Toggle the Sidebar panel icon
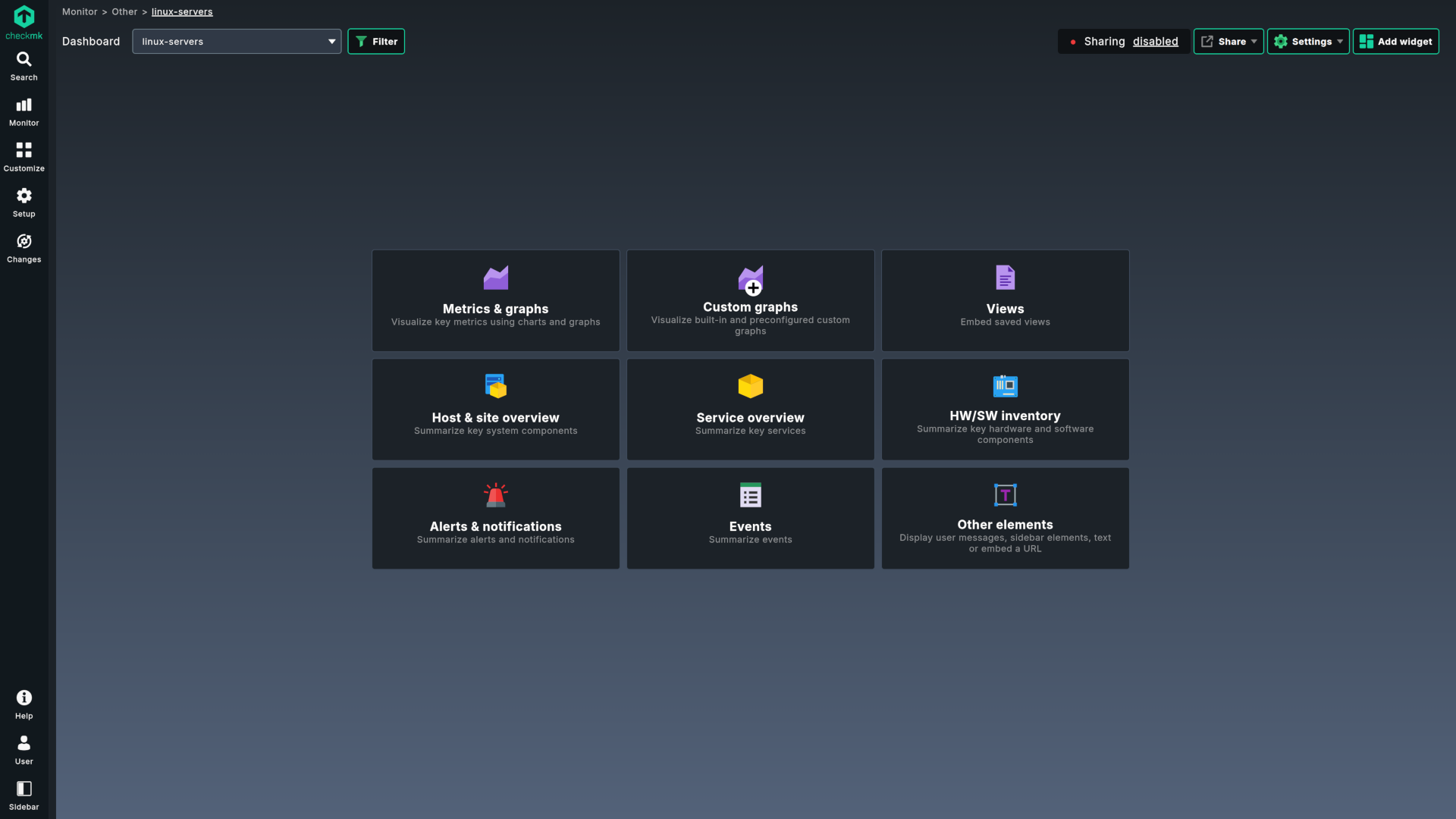1456x819 pixels. click(x=24, y=789)
